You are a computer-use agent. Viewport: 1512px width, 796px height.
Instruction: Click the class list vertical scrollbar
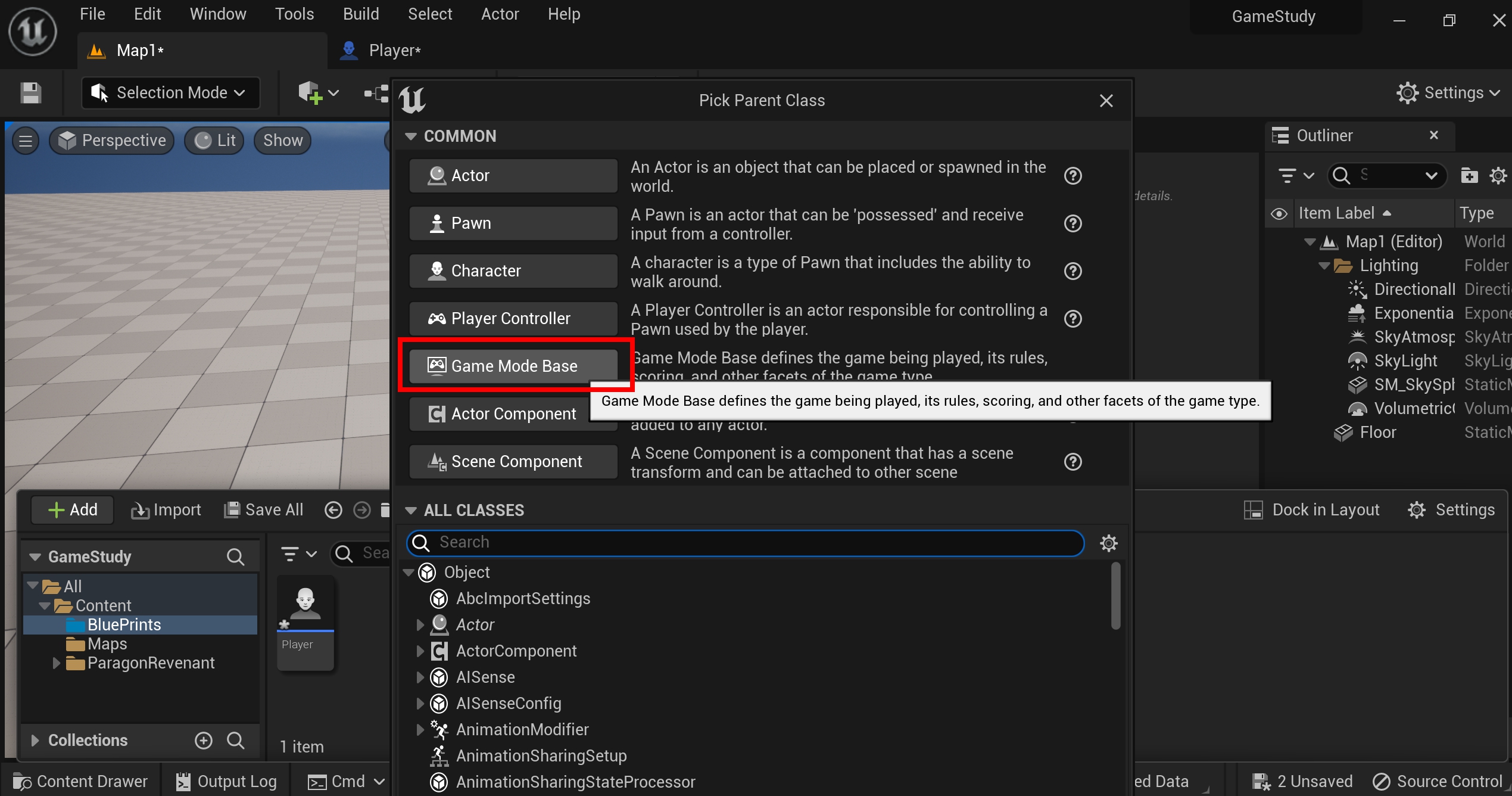point(1115,596)
